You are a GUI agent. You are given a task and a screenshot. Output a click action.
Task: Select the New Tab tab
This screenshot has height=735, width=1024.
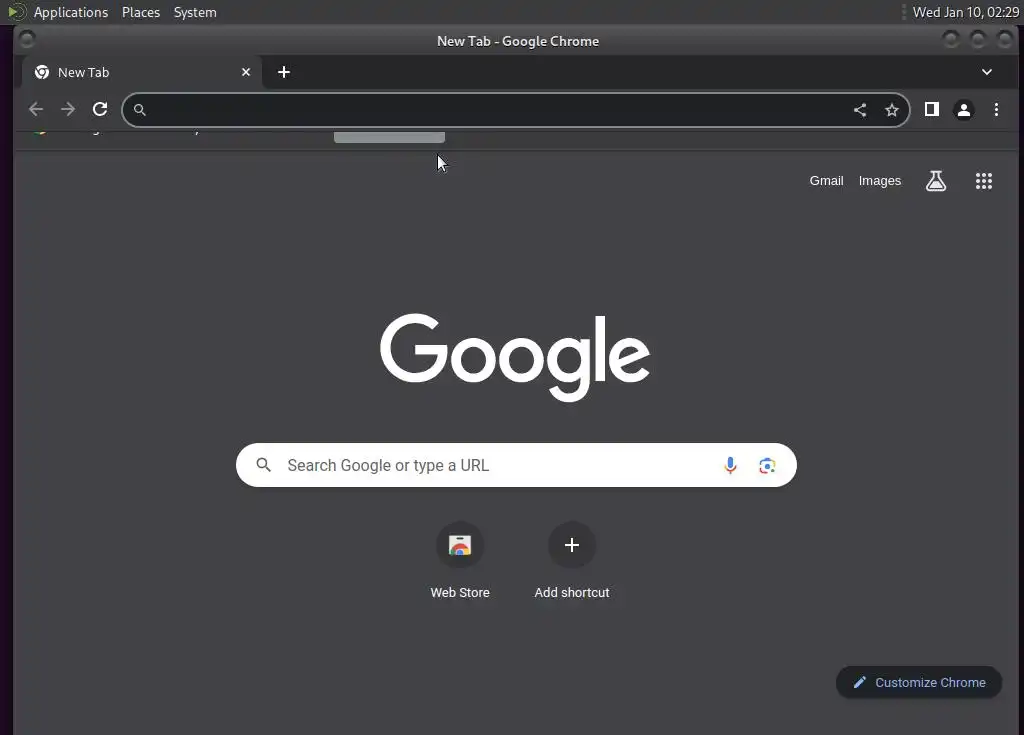[x=142, y=72]
